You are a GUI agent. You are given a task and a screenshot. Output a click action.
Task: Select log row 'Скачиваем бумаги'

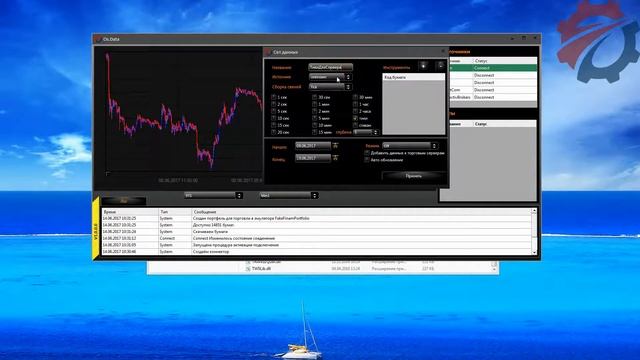point(317,231)
